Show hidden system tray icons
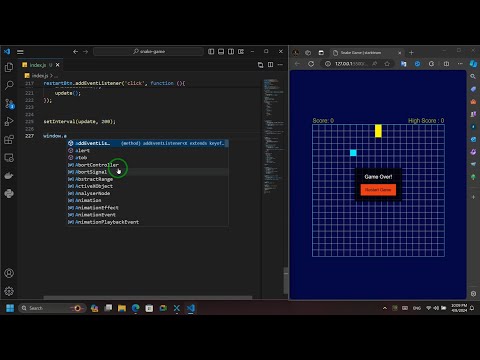The height and width of the screenshot is (360, 480). [385, 308]
